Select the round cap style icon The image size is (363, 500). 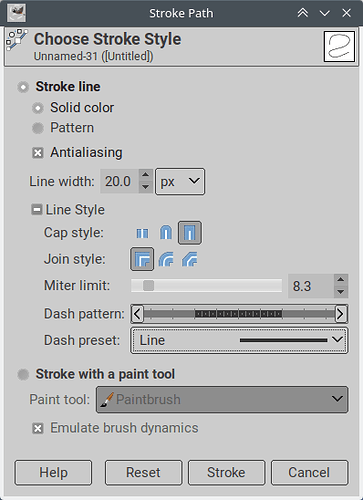click(166, 233)
